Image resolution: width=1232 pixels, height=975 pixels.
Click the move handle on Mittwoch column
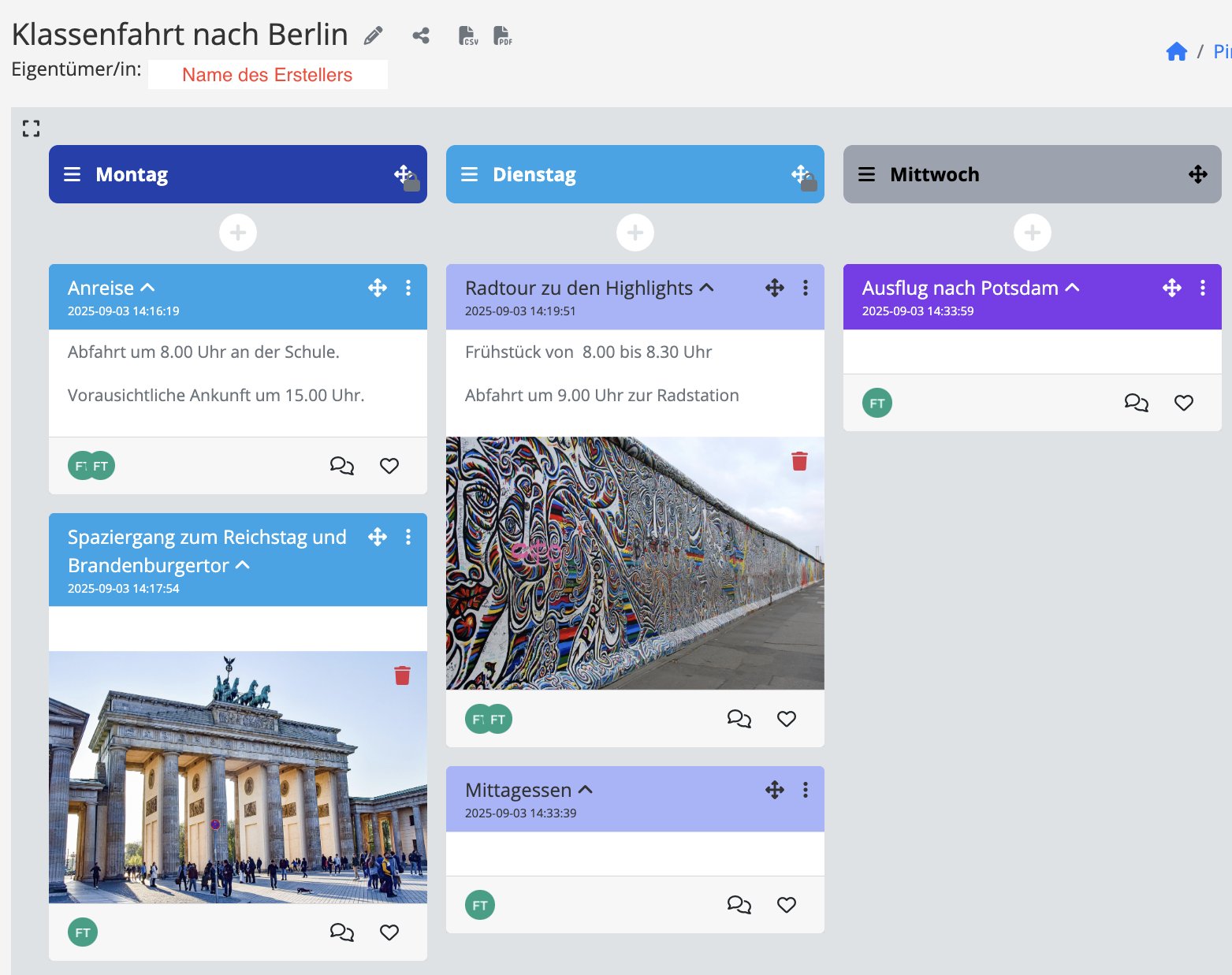point(1197,174)
